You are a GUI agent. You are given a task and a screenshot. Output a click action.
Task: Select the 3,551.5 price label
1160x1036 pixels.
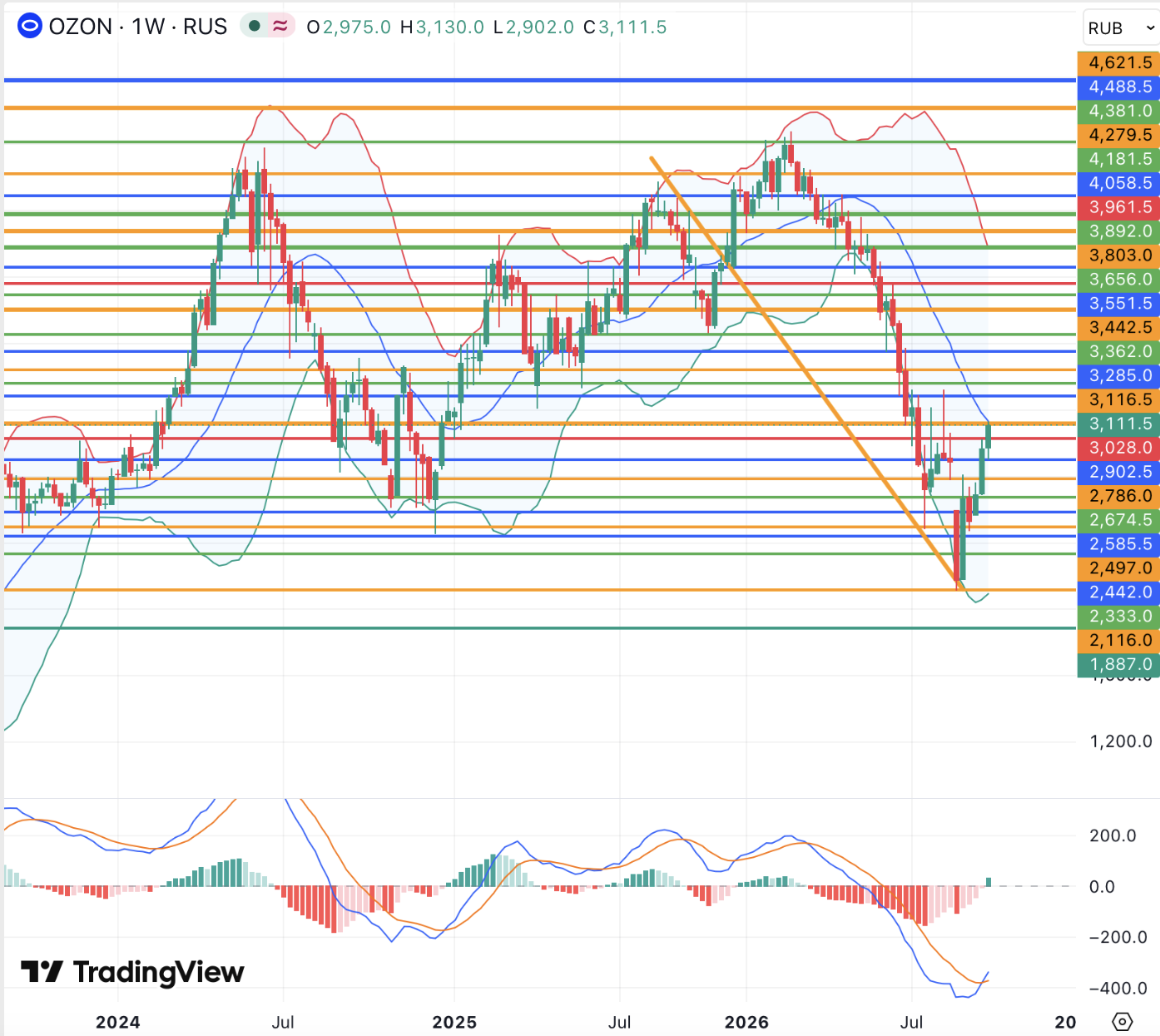click(x=1118, y=304)
